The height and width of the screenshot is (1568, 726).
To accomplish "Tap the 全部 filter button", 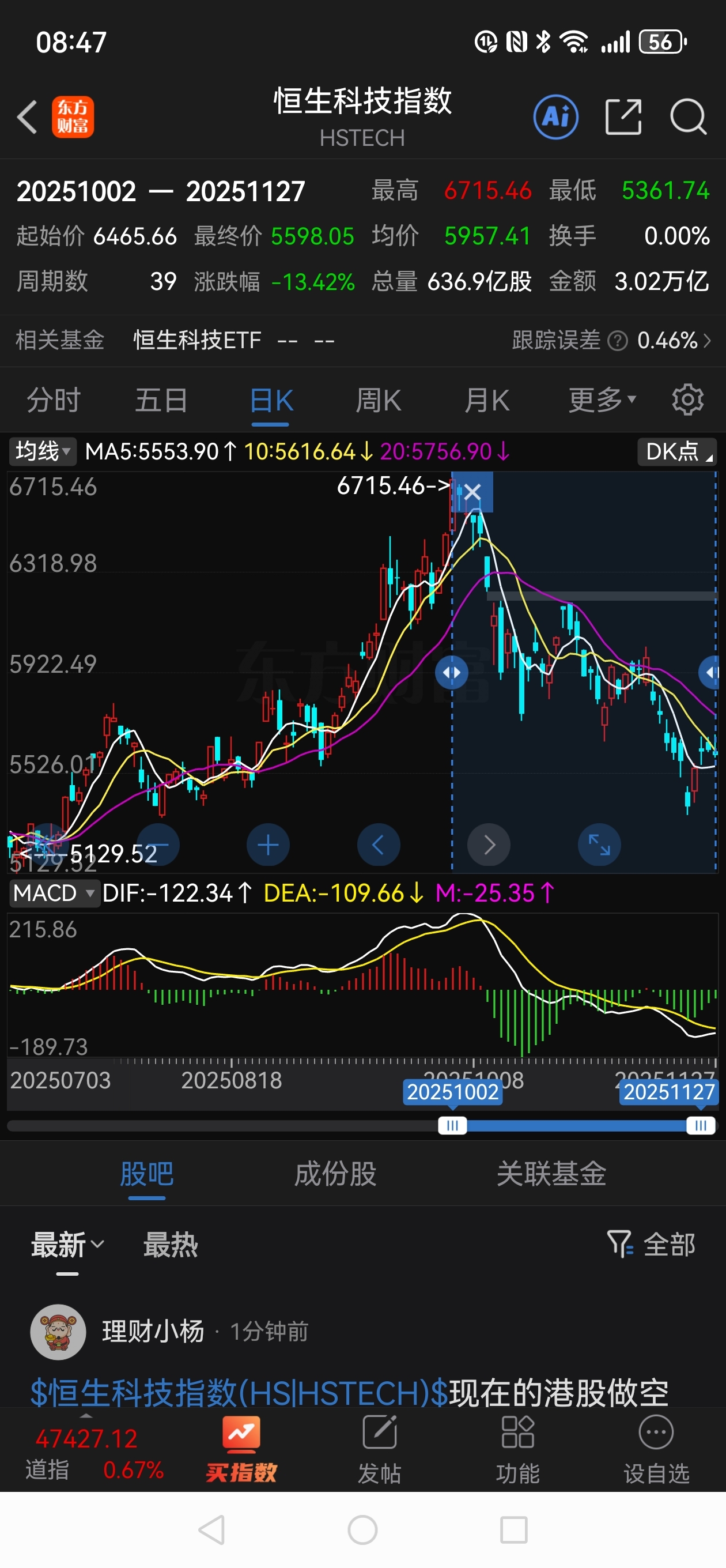I will click(x=670, y=1244).
